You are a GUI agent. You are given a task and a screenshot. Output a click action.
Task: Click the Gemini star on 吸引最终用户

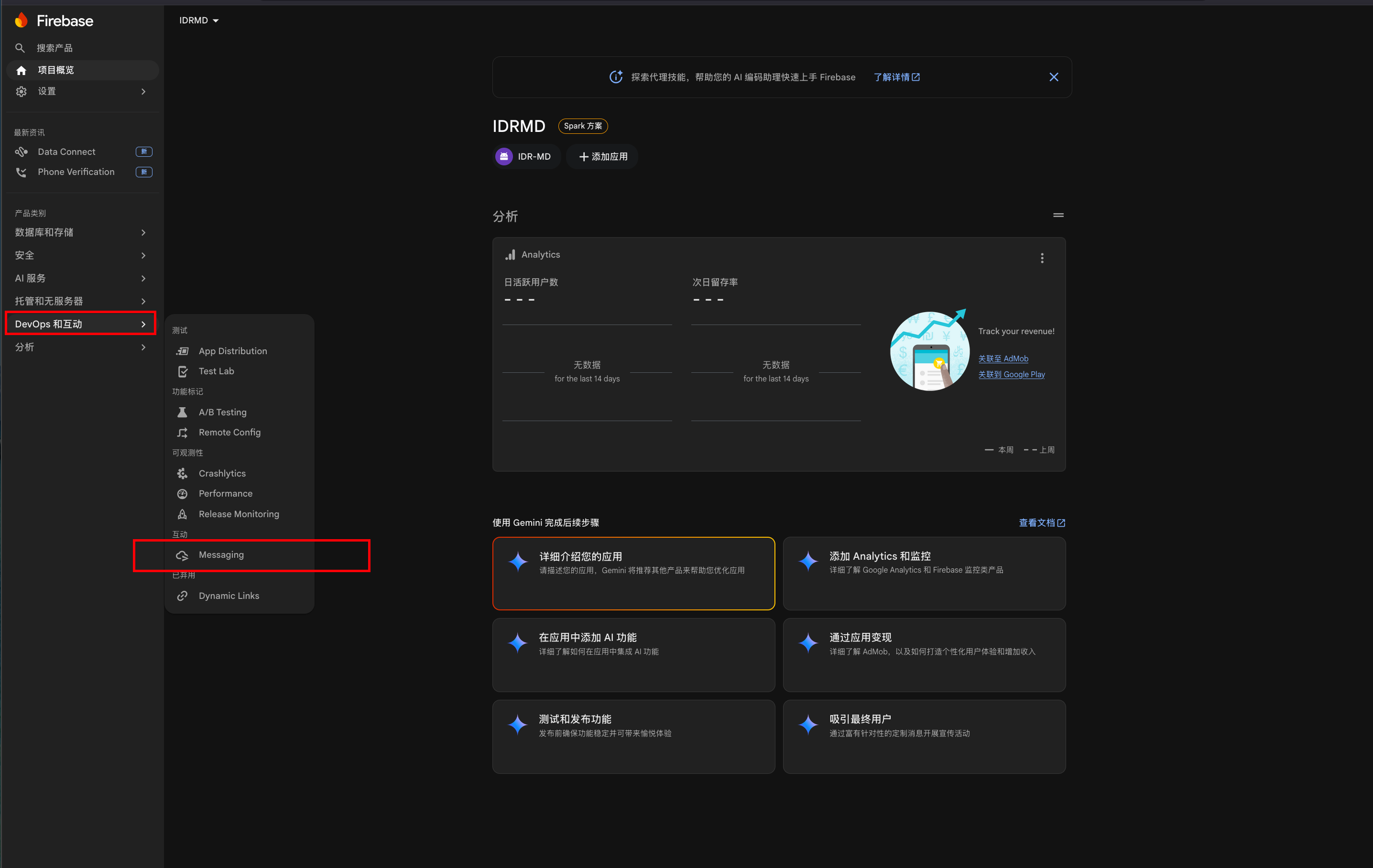[808, 725]
